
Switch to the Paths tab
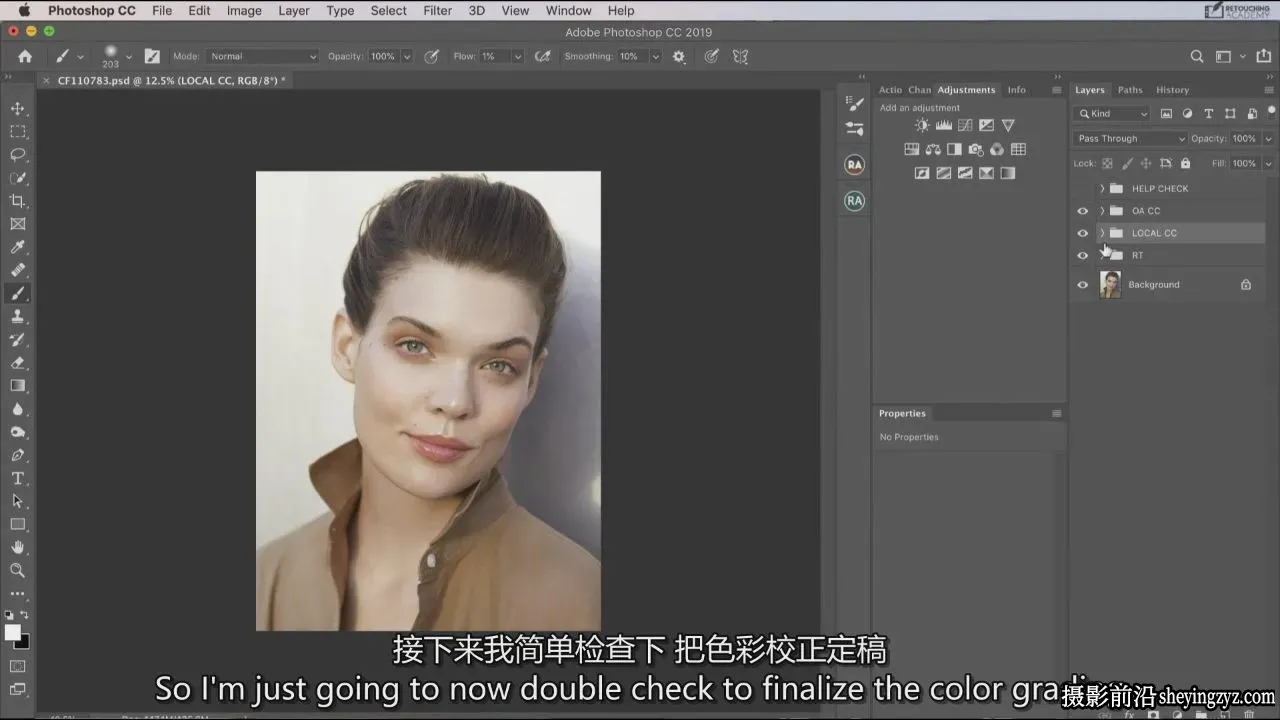coord(1130,90)
